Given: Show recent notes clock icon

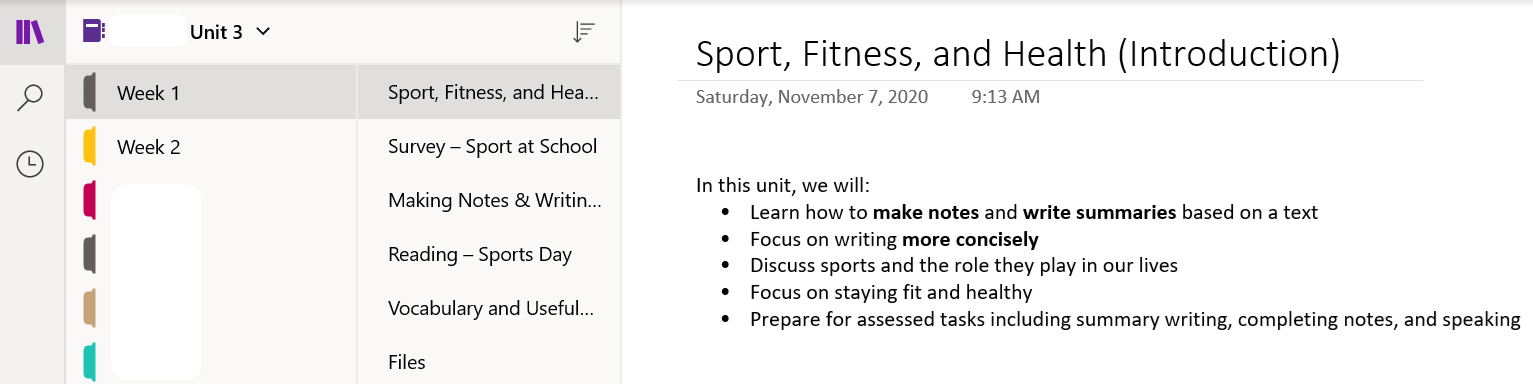Looking at the screenshot, I should 30,164.
